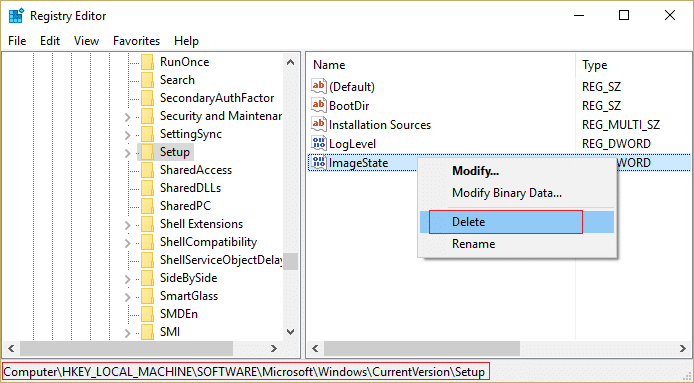Open the View menu

[x=86, y=41]
